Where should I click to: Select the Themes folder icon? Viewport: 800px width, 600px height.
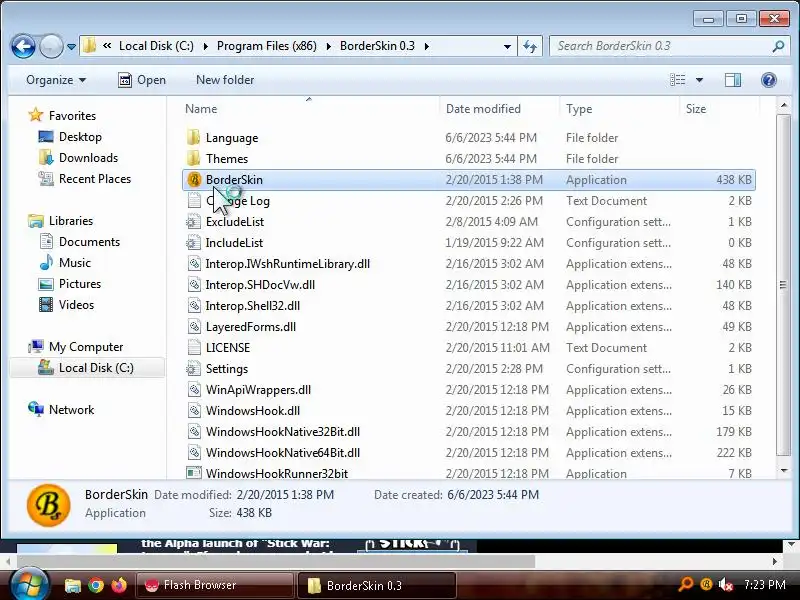(193, 158)
